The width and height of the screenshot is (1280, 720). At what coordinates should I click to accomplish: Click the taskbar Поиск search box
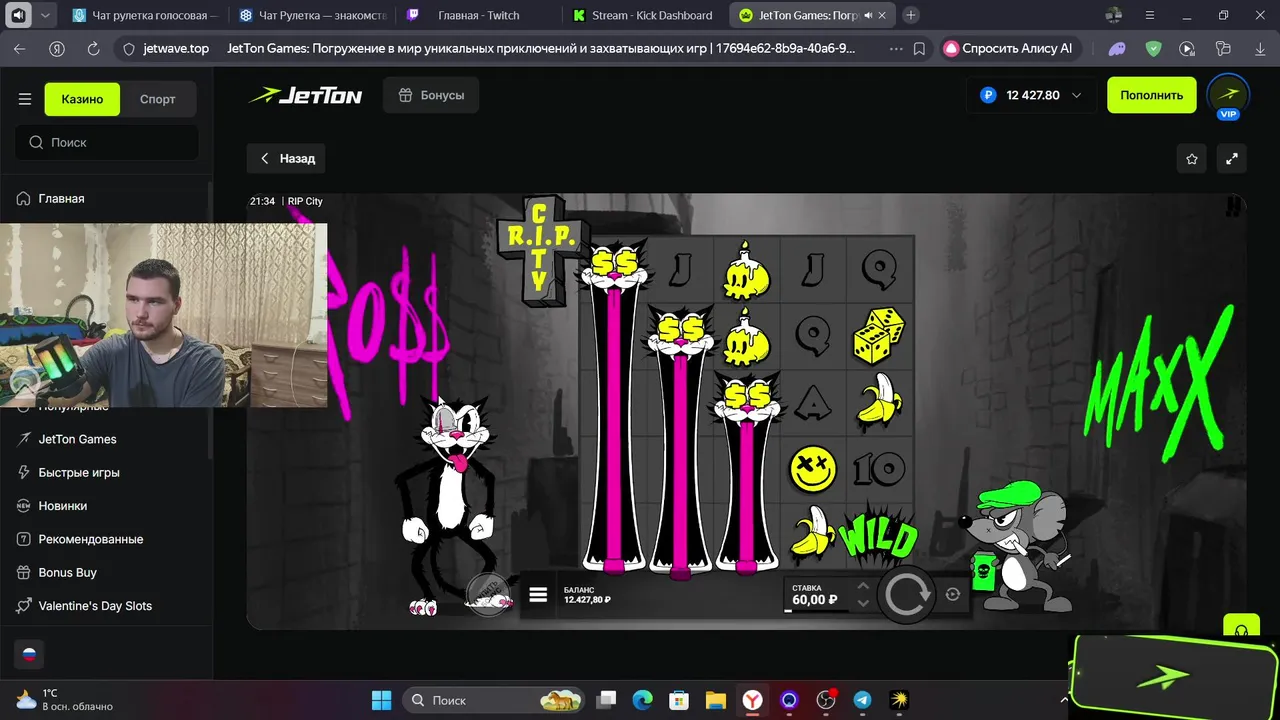point(494,700)
